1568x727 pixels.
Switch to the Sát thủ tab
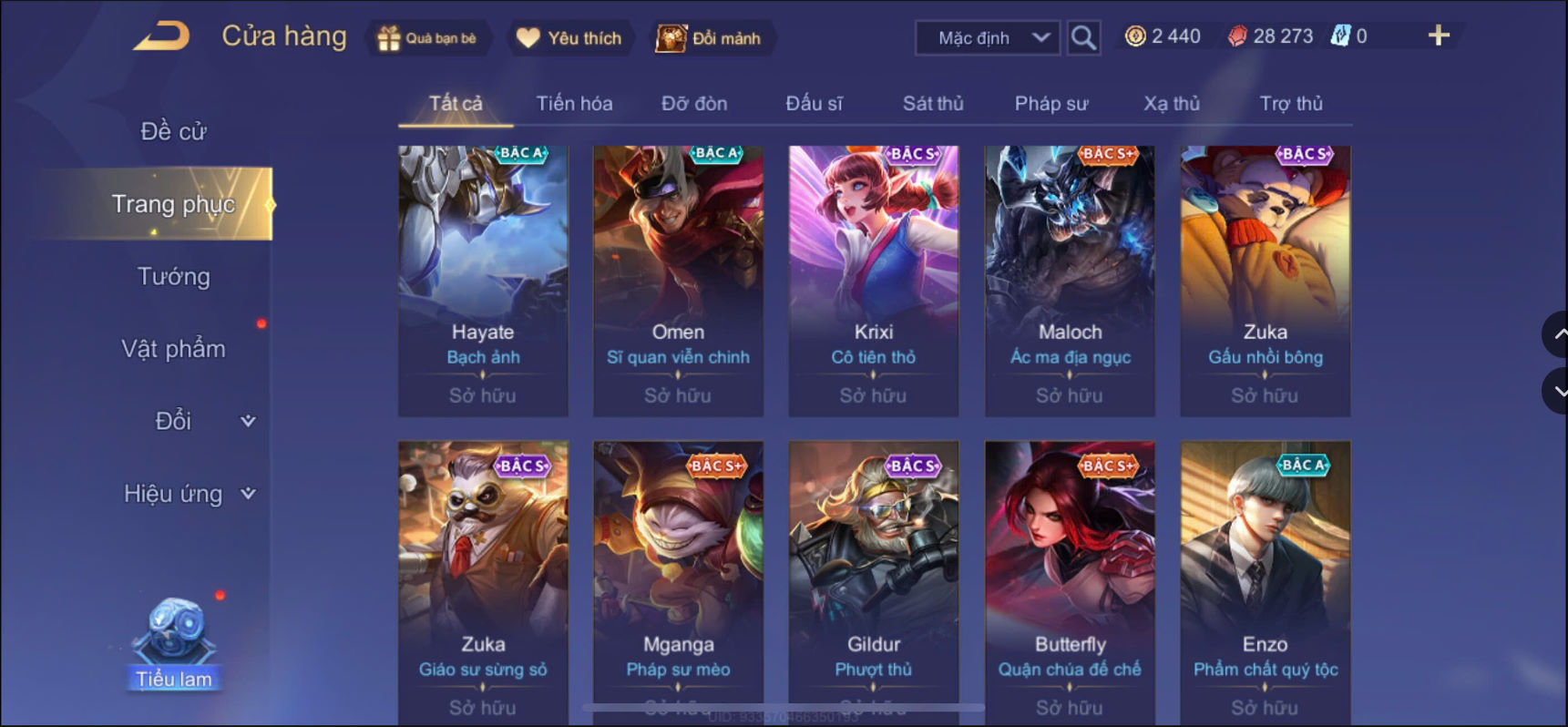932,104
